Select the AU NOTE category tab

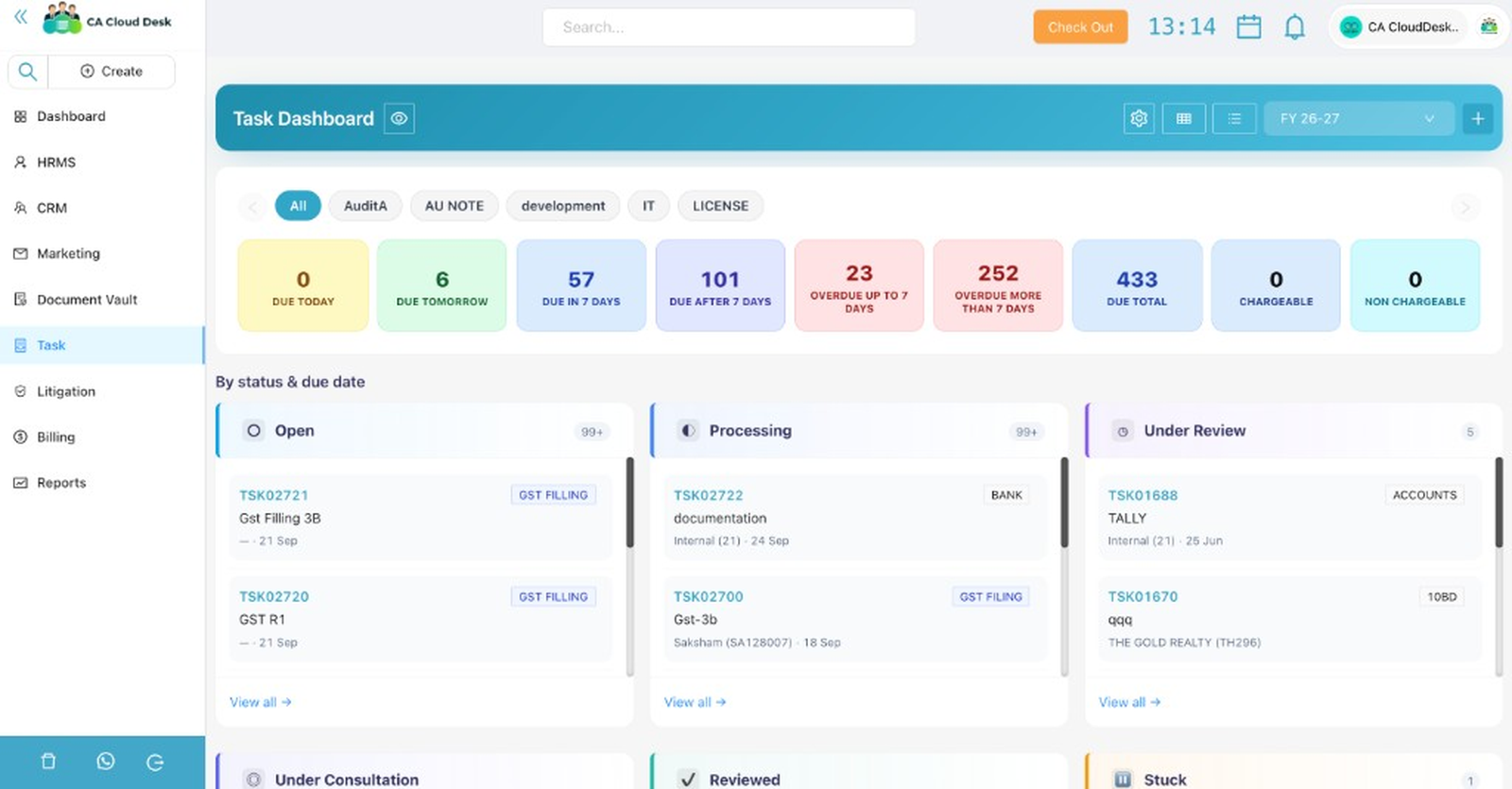tap(454, 206)
